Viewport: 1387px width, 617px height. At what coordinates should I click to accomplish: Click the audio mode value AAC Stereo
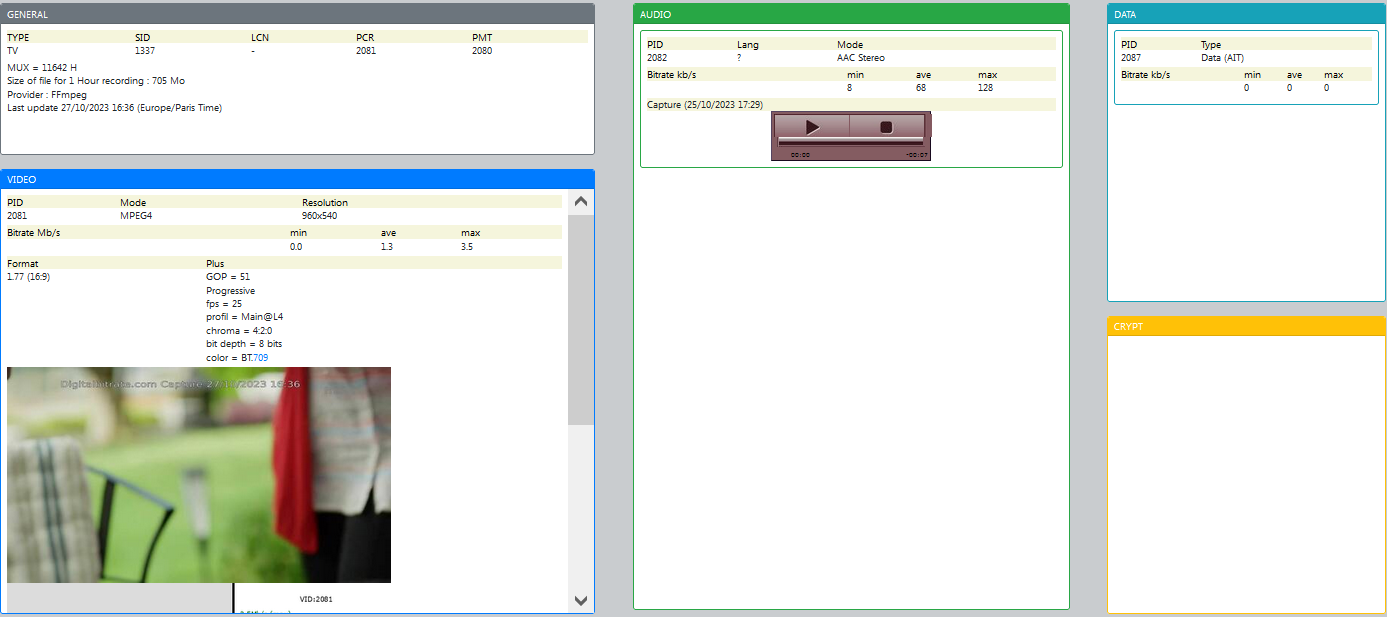861,58
